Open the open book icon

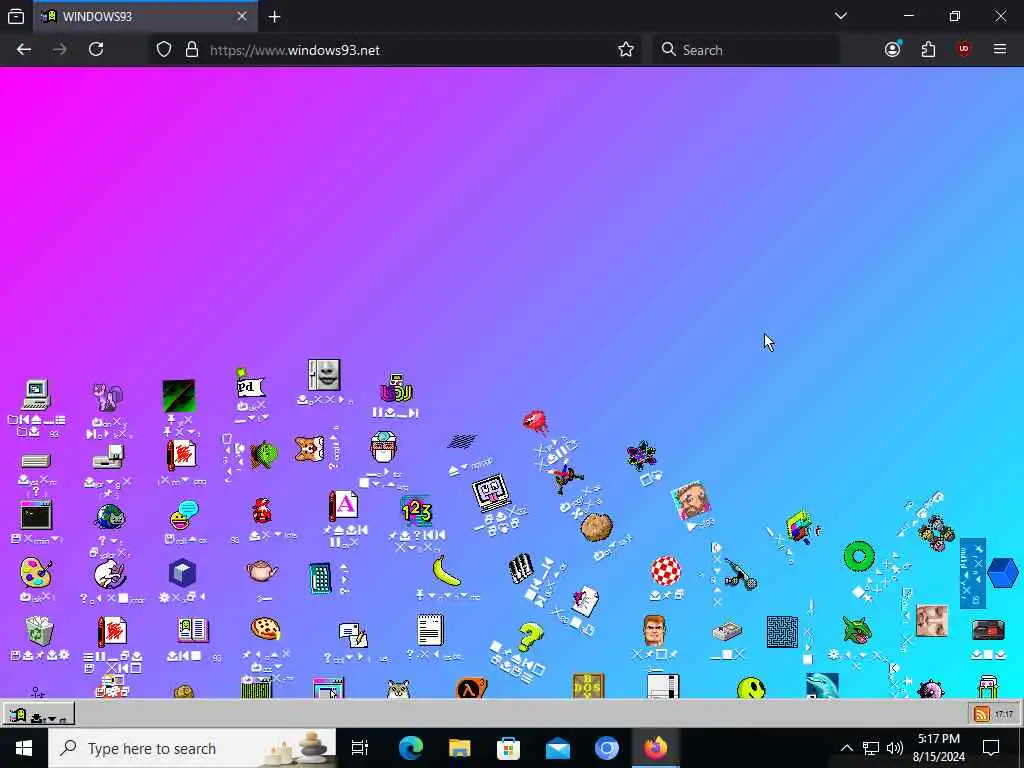click(193, 631)
